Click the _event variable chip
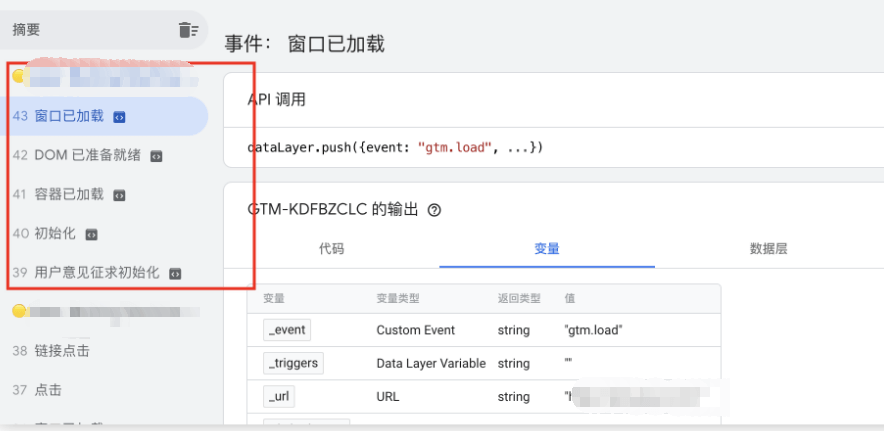This screenshot has height=431, width=884. [x=286, y=330]
